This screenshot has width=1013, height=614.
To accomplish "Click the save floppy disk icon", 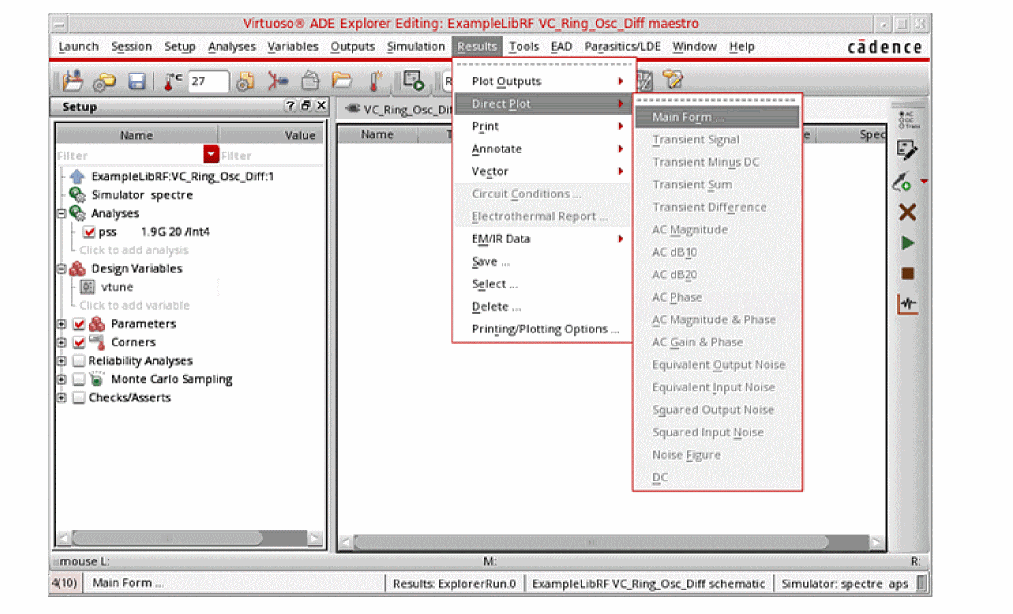I will (136, 81).
